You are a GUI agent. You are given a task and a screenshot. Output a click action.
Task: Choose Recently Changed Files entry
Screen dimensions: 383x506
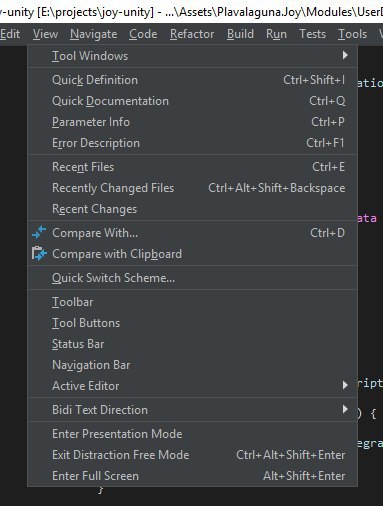click(192, 188)
